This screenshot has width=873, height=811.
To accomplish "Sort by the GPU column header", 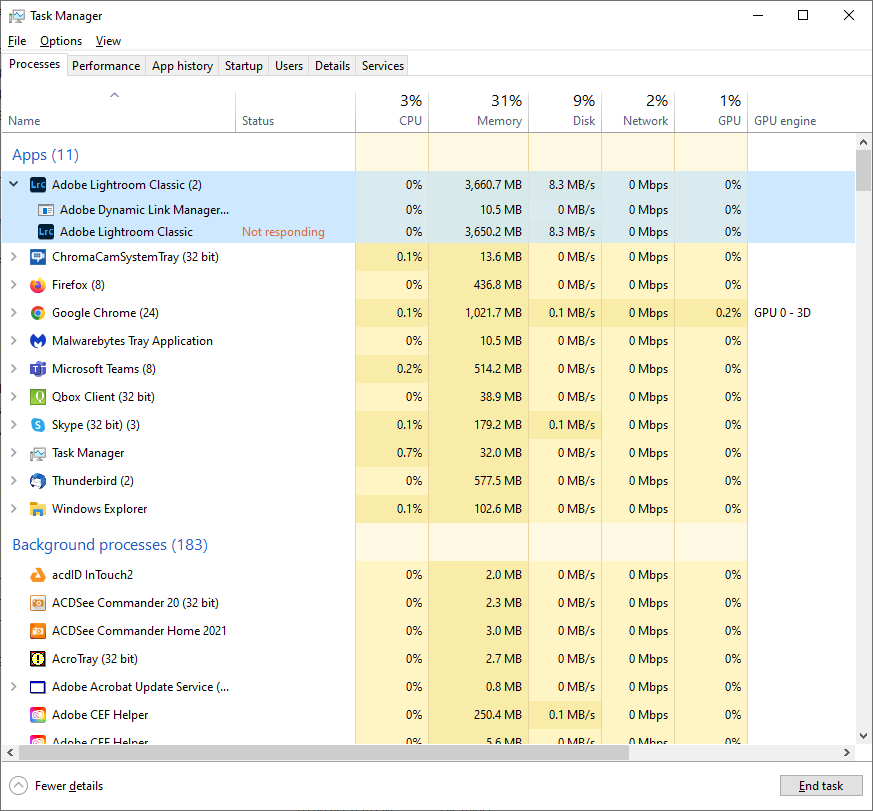I will 711,111.
